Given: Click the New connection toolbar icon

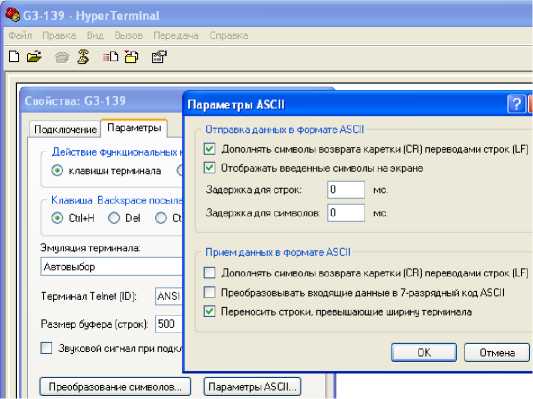Looking at the screenshot, I should coord(14,56).
